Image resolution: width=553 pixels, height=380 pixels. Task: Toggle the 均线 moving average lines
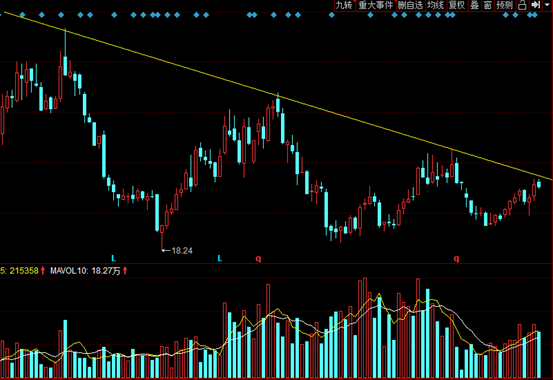(x=435, y=5)
